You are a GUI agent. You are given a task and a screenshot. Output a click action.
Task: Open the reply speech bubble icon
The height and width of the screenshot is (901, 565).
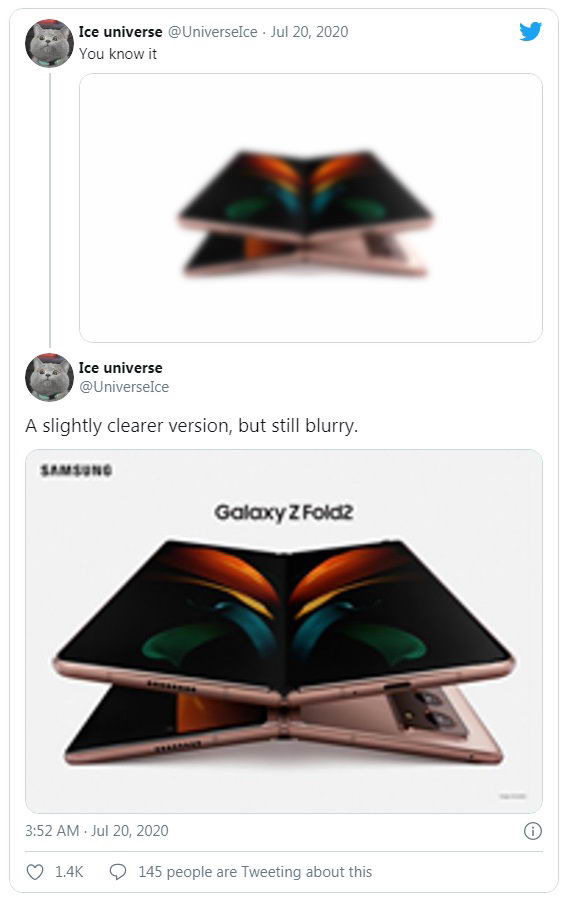point(118,872)
